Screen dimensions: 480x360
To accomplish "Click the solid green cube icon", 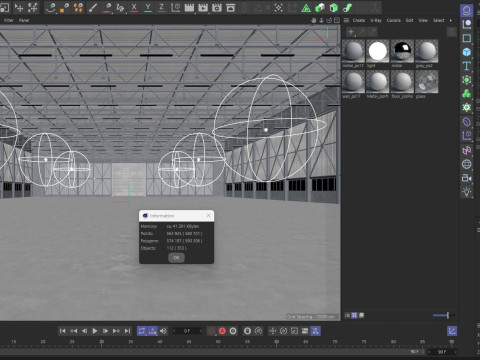I will pyautogui.click(x=333, y=8).
